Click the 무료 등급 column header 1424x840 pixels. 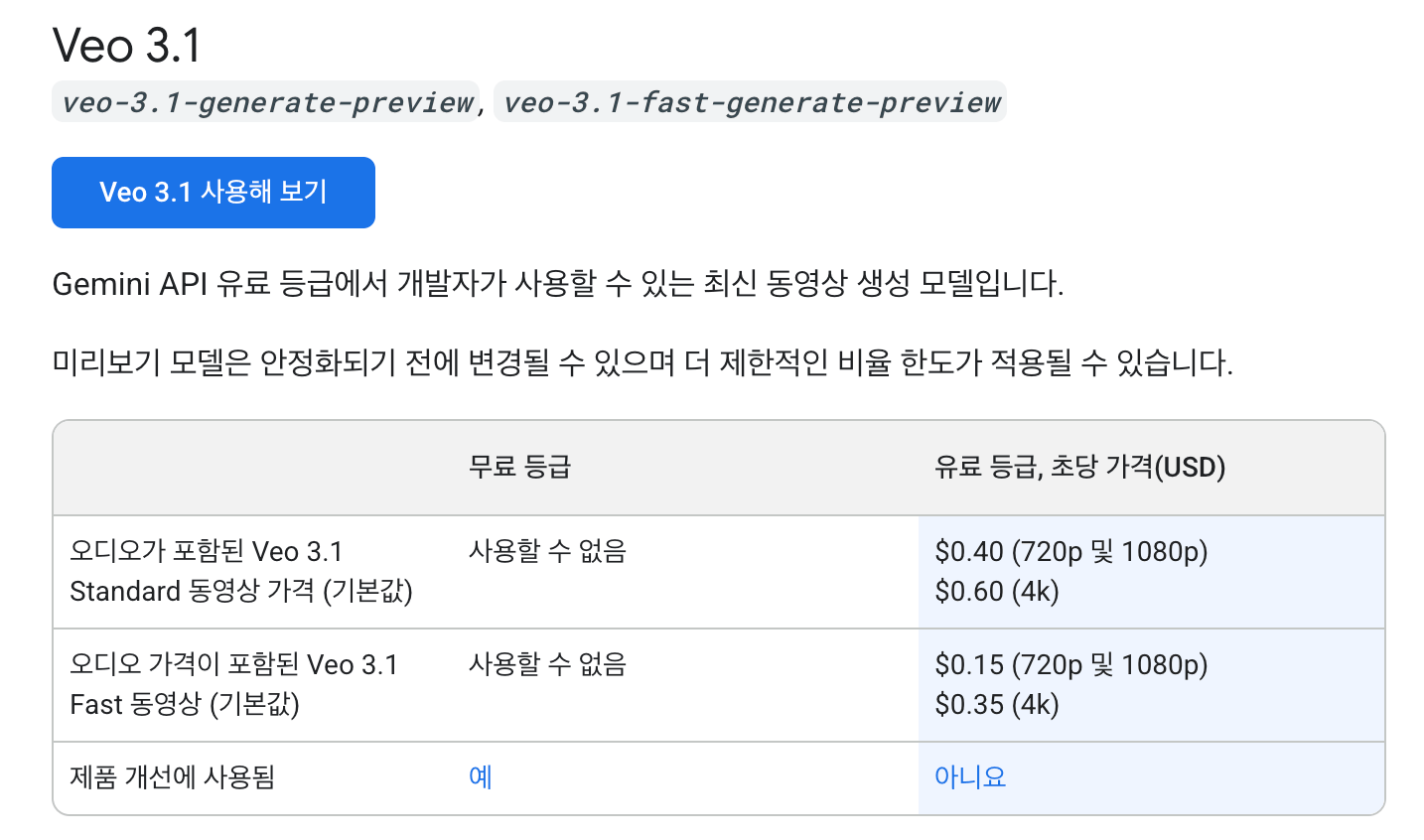pyautogui.click(x=519, y=467)
